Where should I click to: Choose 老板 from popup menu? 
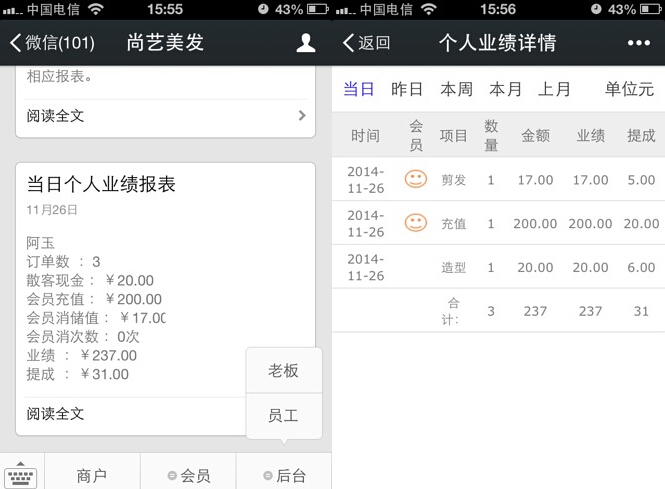click(x=283, y=371)
